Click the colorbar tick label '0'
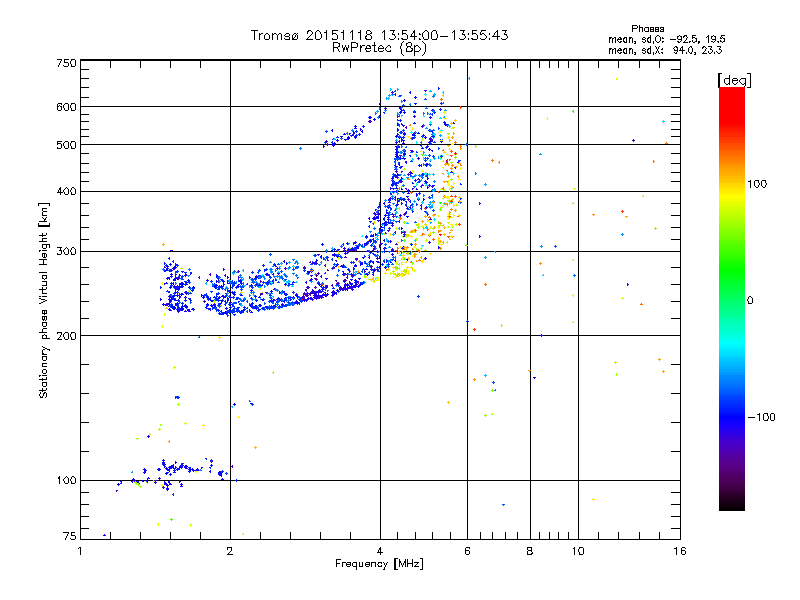The image size is (800, 600). point(750,300)
